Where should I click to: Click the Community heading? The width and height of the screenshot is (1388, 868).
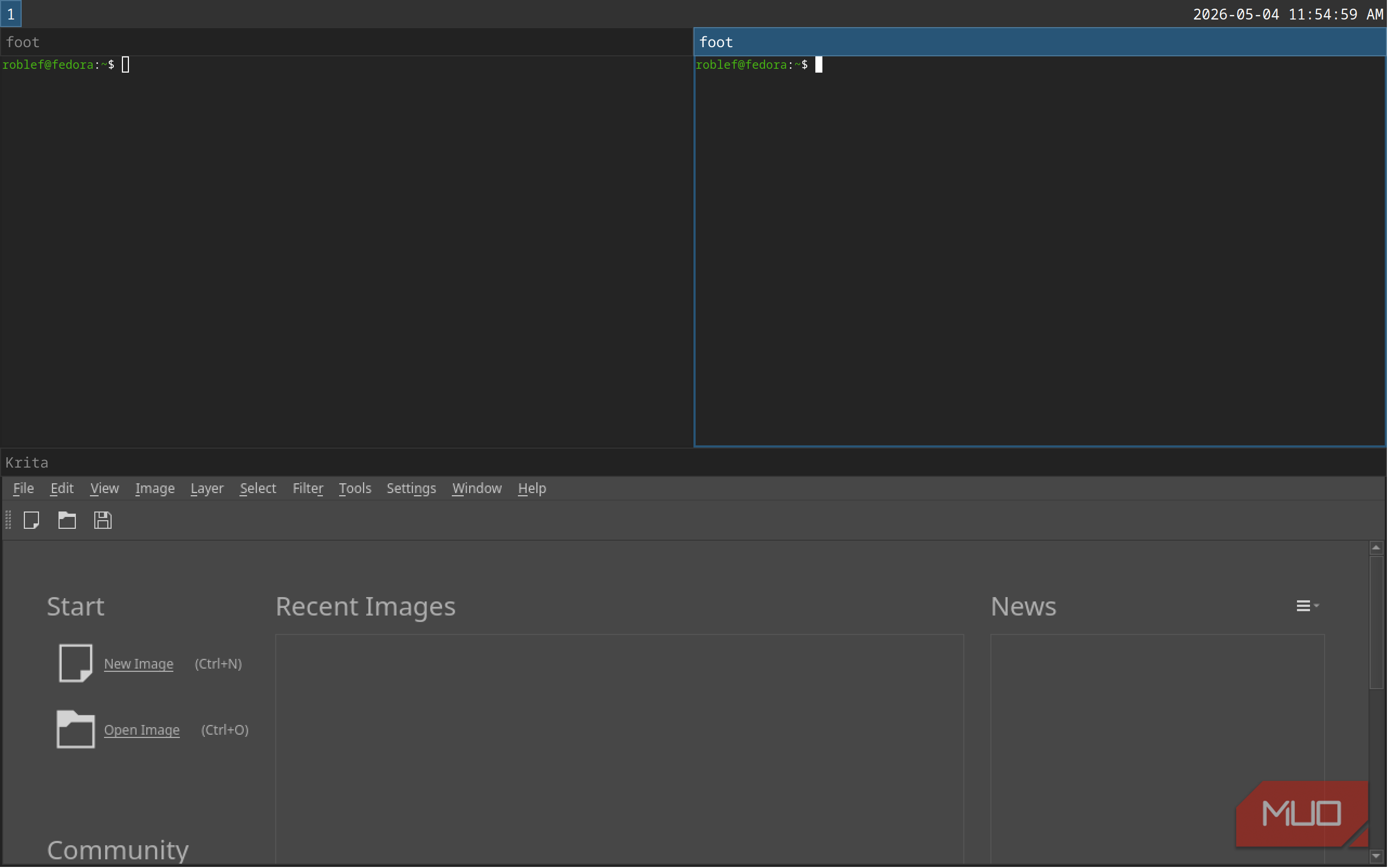[118, 851]
